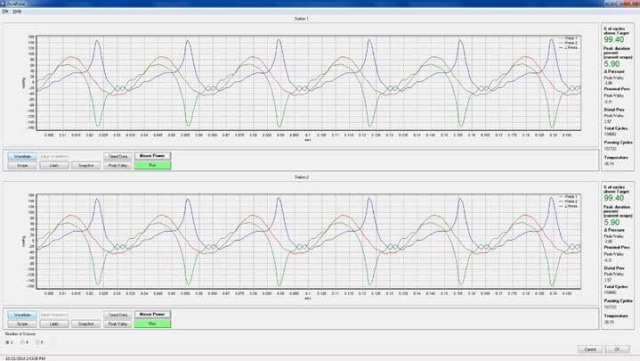Image resolution: width=640 pixels, height=361 pixels.
Task: Open Timed Data for Station 1
Action: click(x=118, y=156)
